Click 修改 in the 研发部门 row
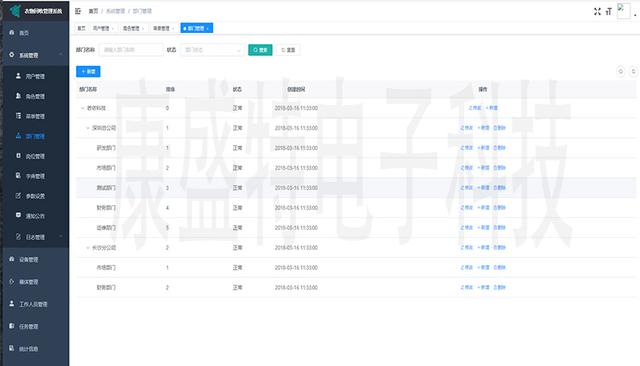The image size is (640, 366). point(466,148)
